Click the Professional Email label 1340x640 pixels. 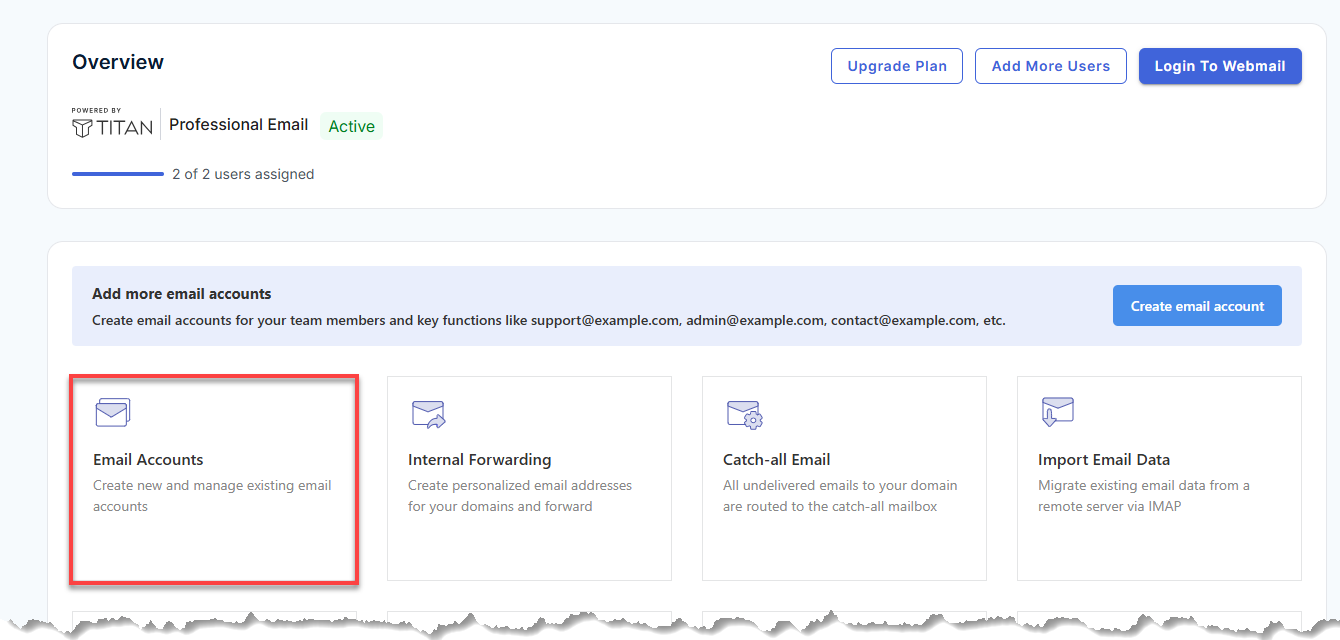point(239,125)
